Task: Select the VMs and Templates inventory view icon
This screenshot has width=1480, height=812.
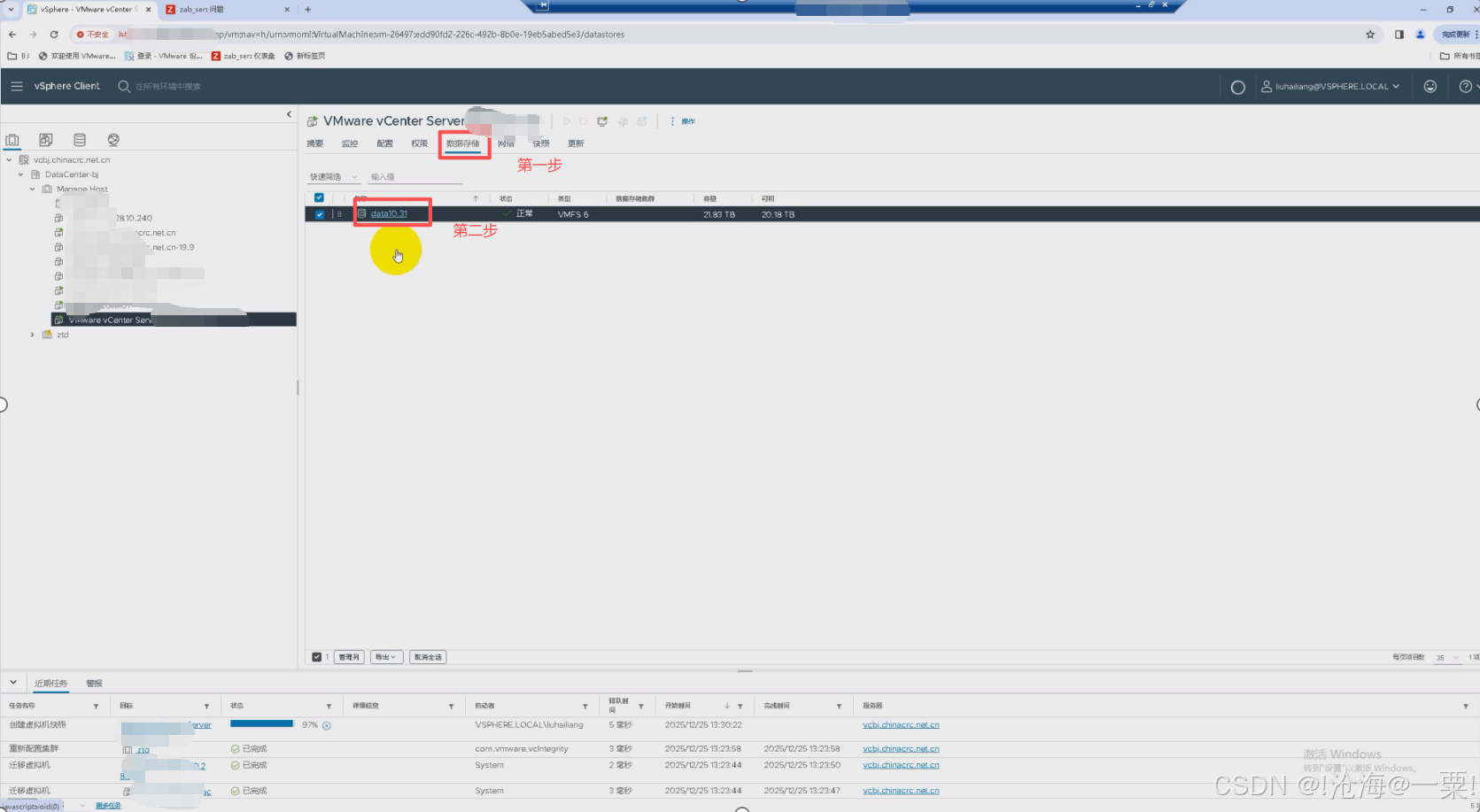Action: [46, 140]
